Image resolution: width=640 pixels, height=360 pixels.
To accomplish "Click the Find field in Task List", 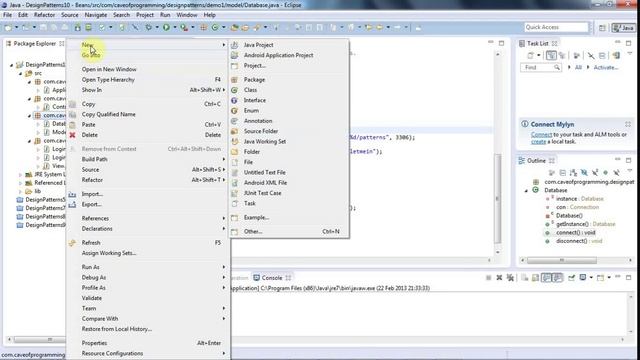I will 541,67.
